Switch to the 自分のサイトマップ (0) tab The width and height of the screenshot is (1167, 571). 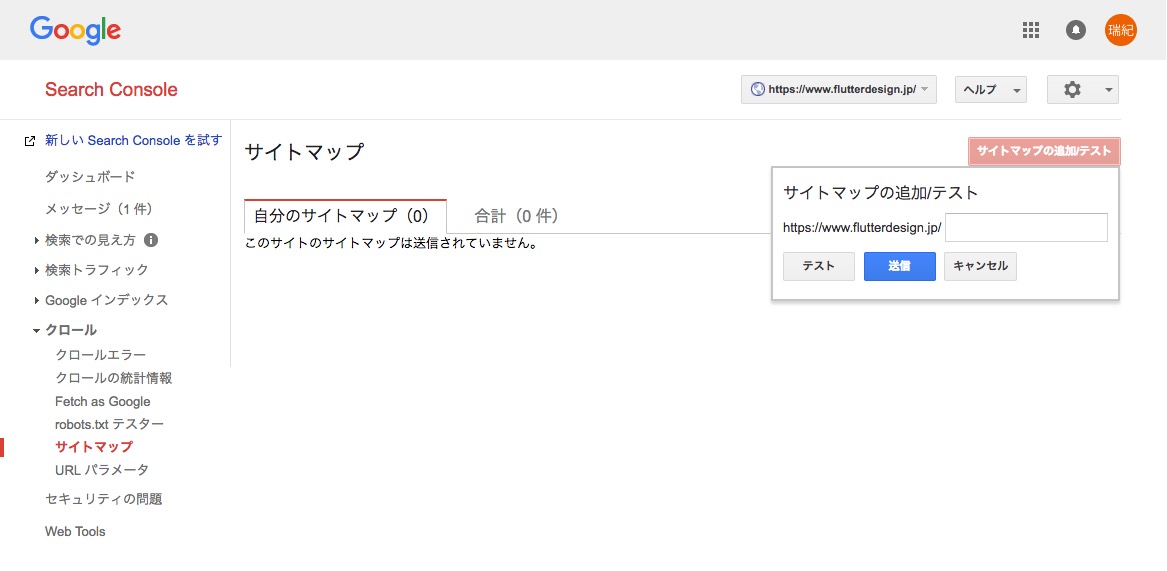(x=345, y=216)
